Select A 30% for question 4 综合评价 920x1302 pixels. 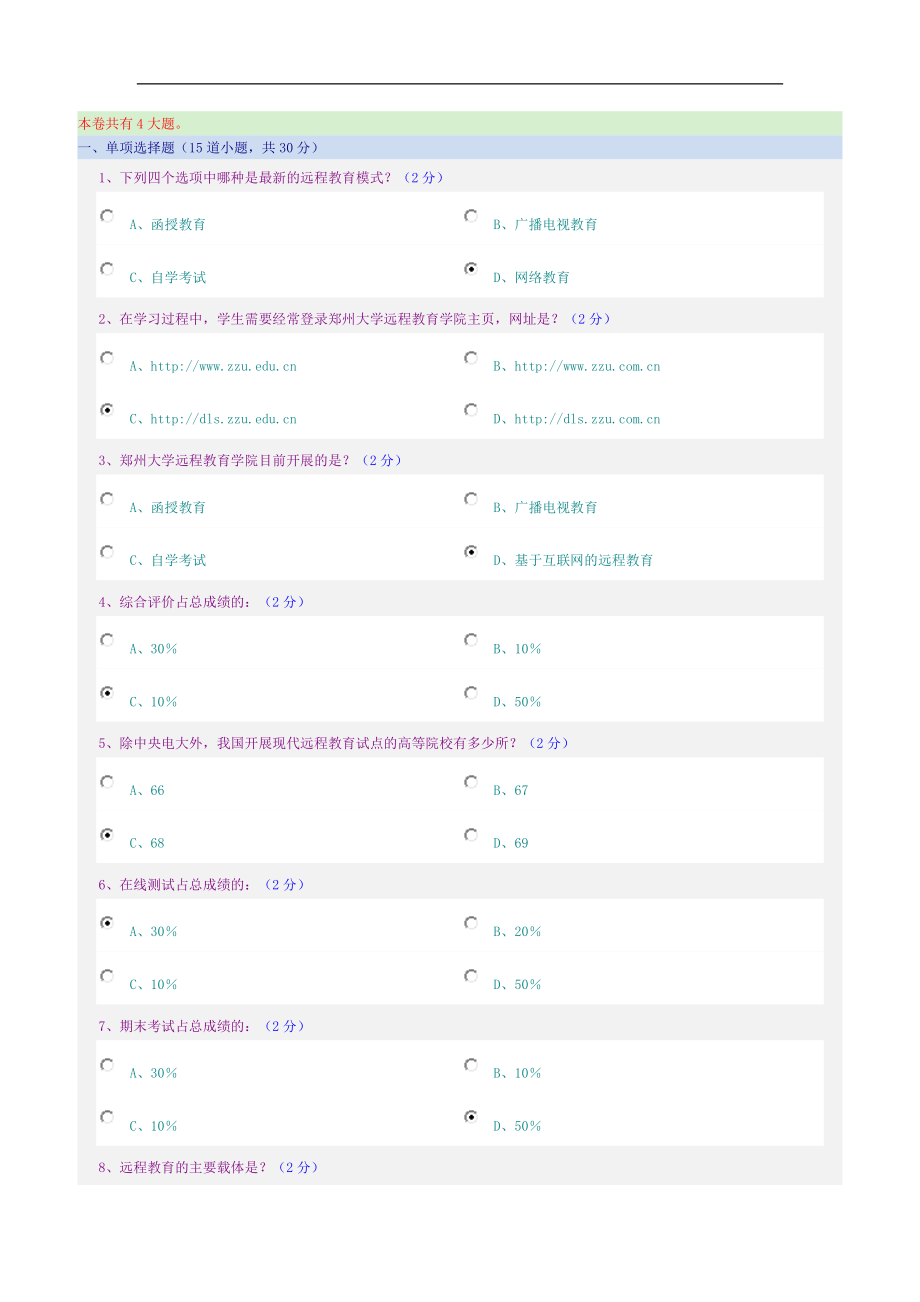click(107, 640)
